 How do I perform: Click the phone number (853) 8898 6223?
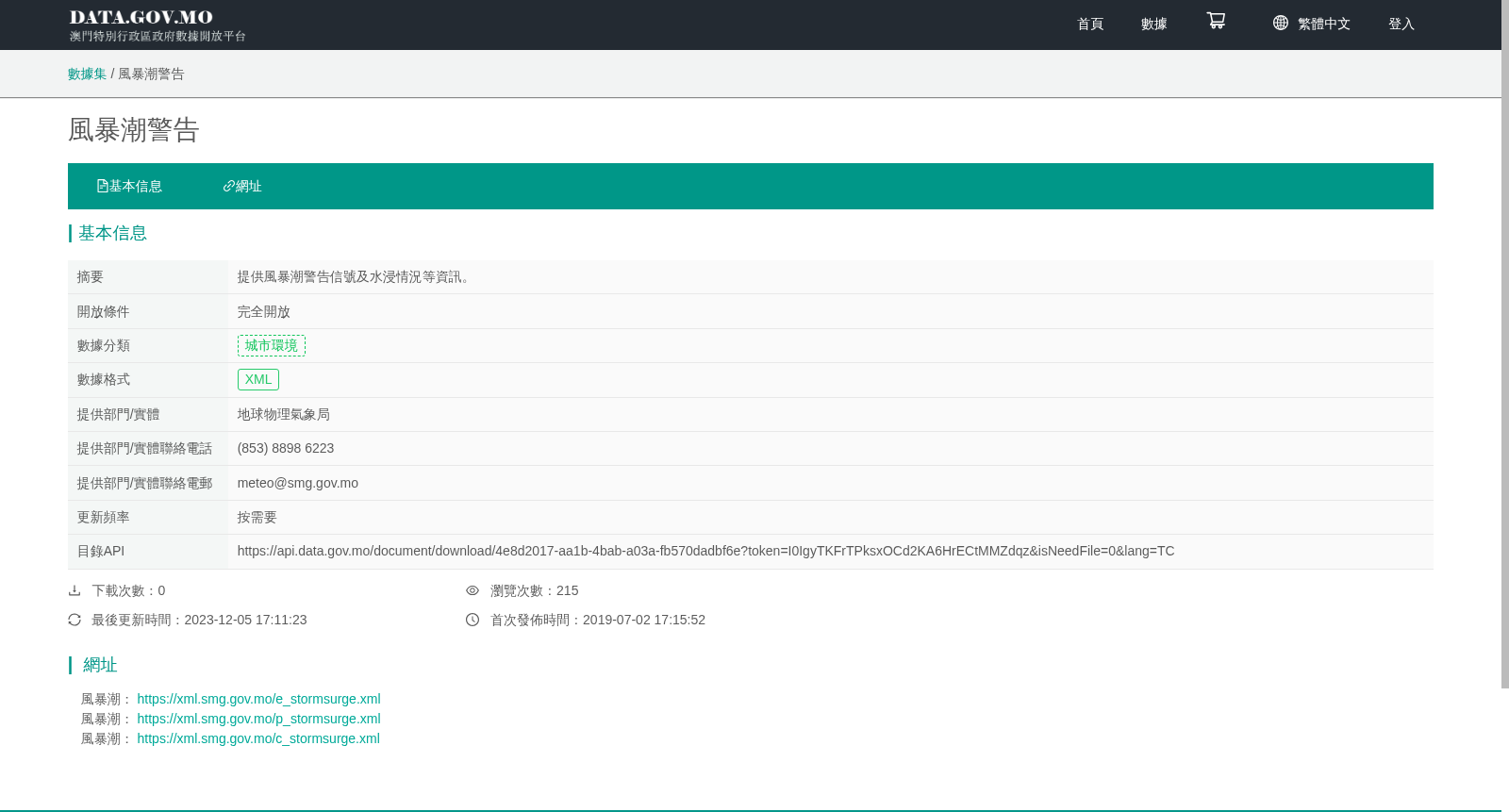[x=286, y=448]
